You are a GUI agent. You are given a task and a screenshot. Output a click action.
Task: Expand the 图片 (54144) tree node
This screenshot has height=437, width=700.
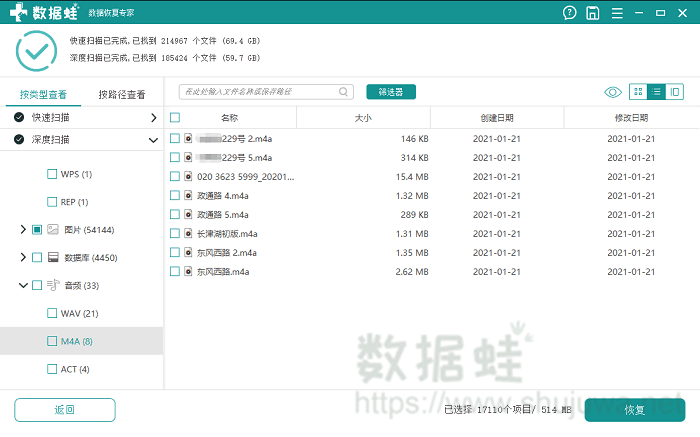point(23,230)
